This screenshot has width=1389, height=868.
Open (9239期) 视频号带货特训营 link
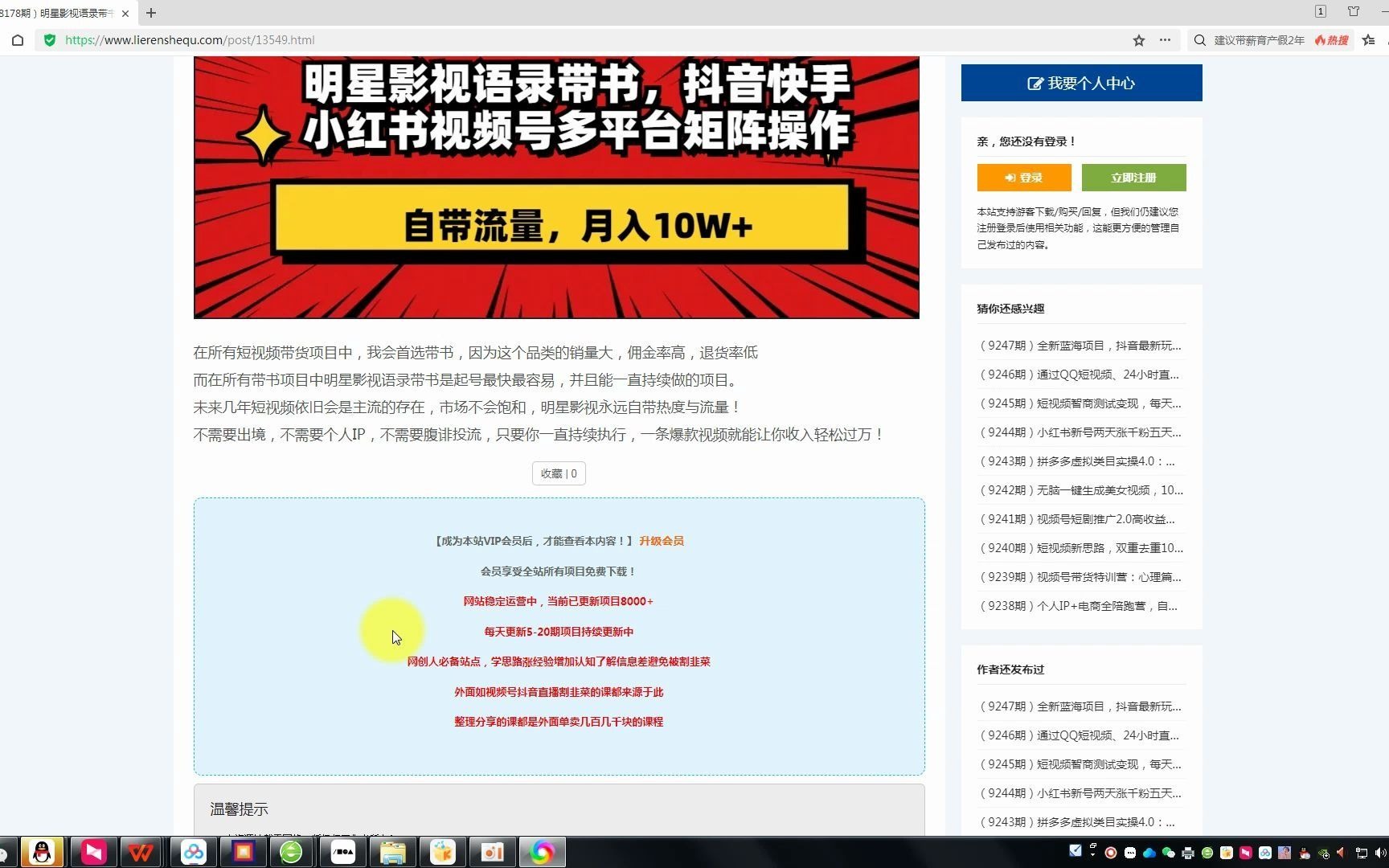point(1080,577)
